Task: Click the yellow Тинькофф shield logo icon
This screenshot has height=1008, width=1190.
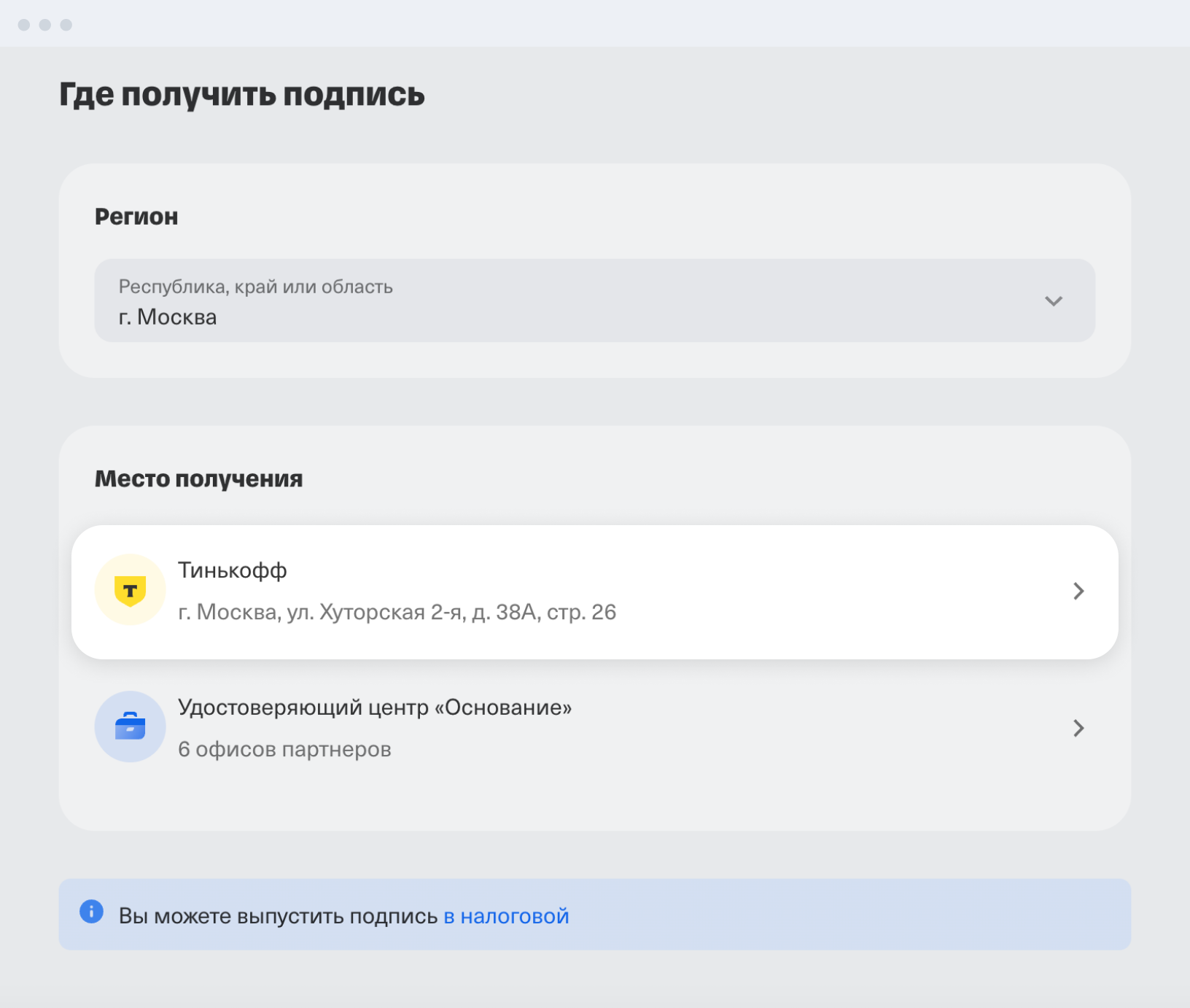Action: [x=131, y=590]
